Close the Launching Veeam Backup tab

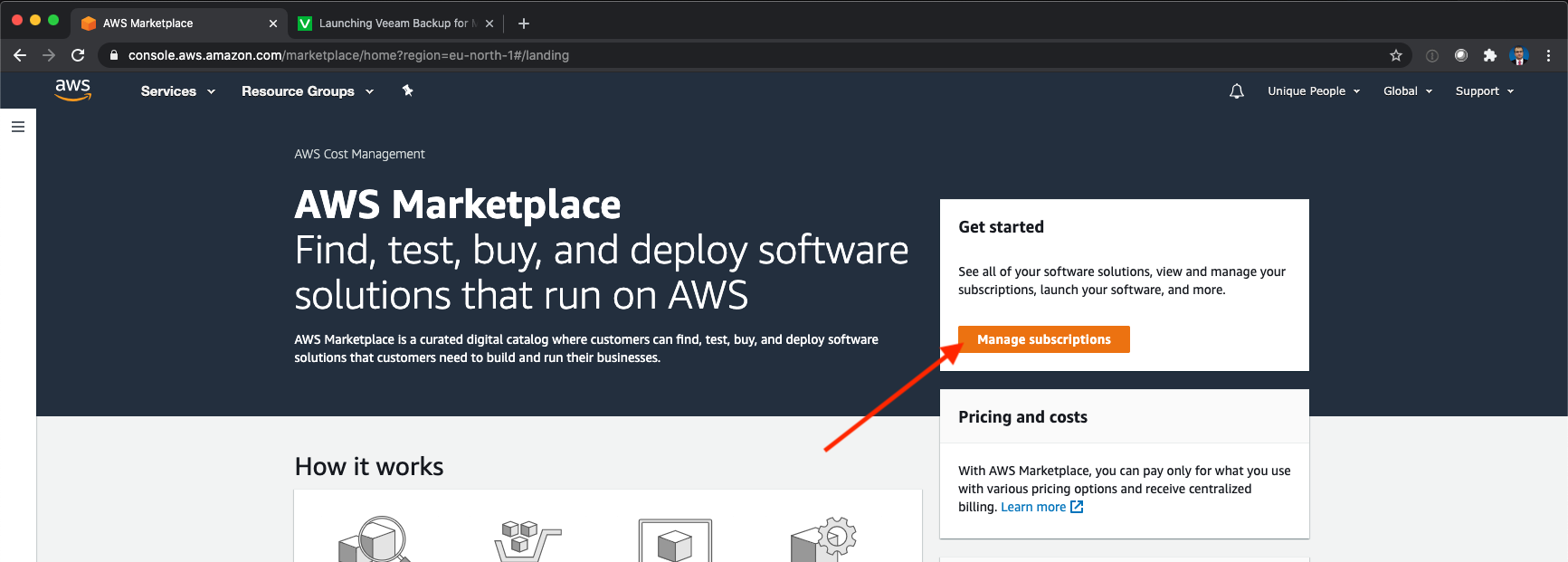pyautogui.click(x=489, y=24)
